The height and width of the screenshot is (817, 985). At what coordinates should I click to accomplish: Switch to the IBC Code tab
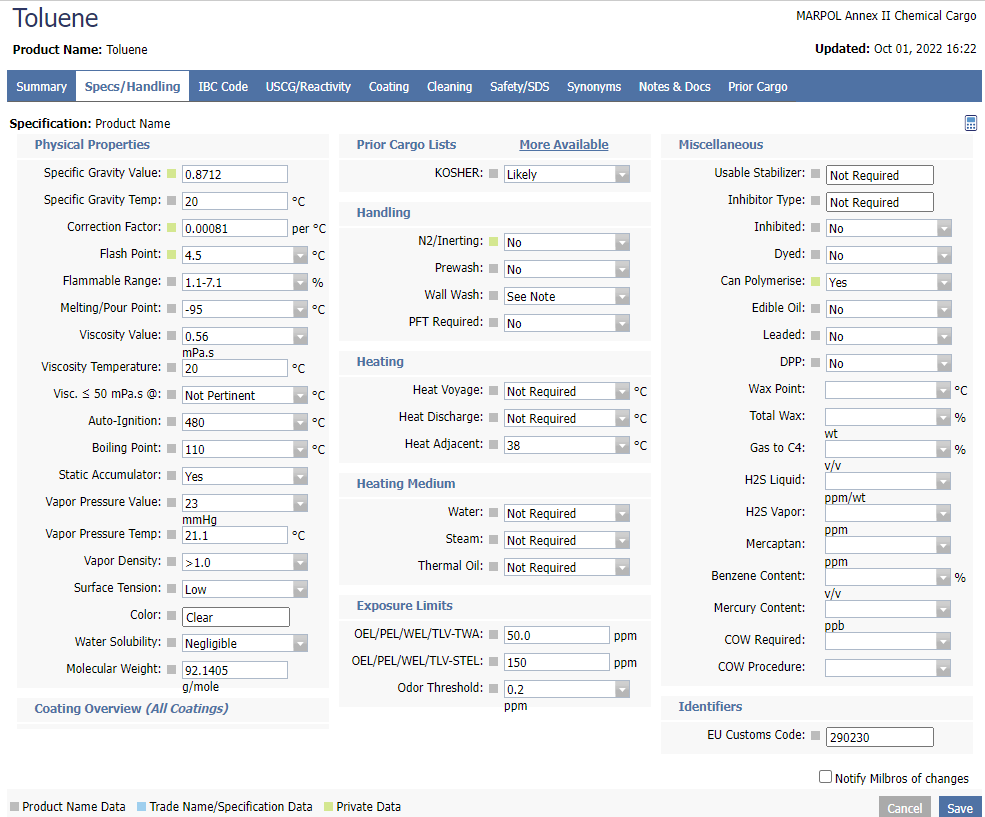tap(223, 87)
